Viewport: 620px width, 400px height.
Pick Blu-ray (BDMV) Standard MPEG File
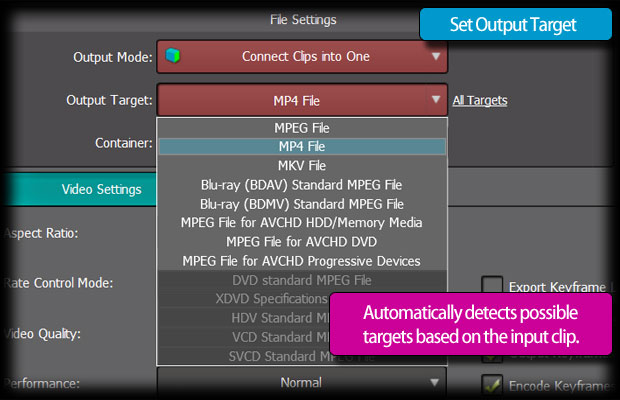[302, 204]
